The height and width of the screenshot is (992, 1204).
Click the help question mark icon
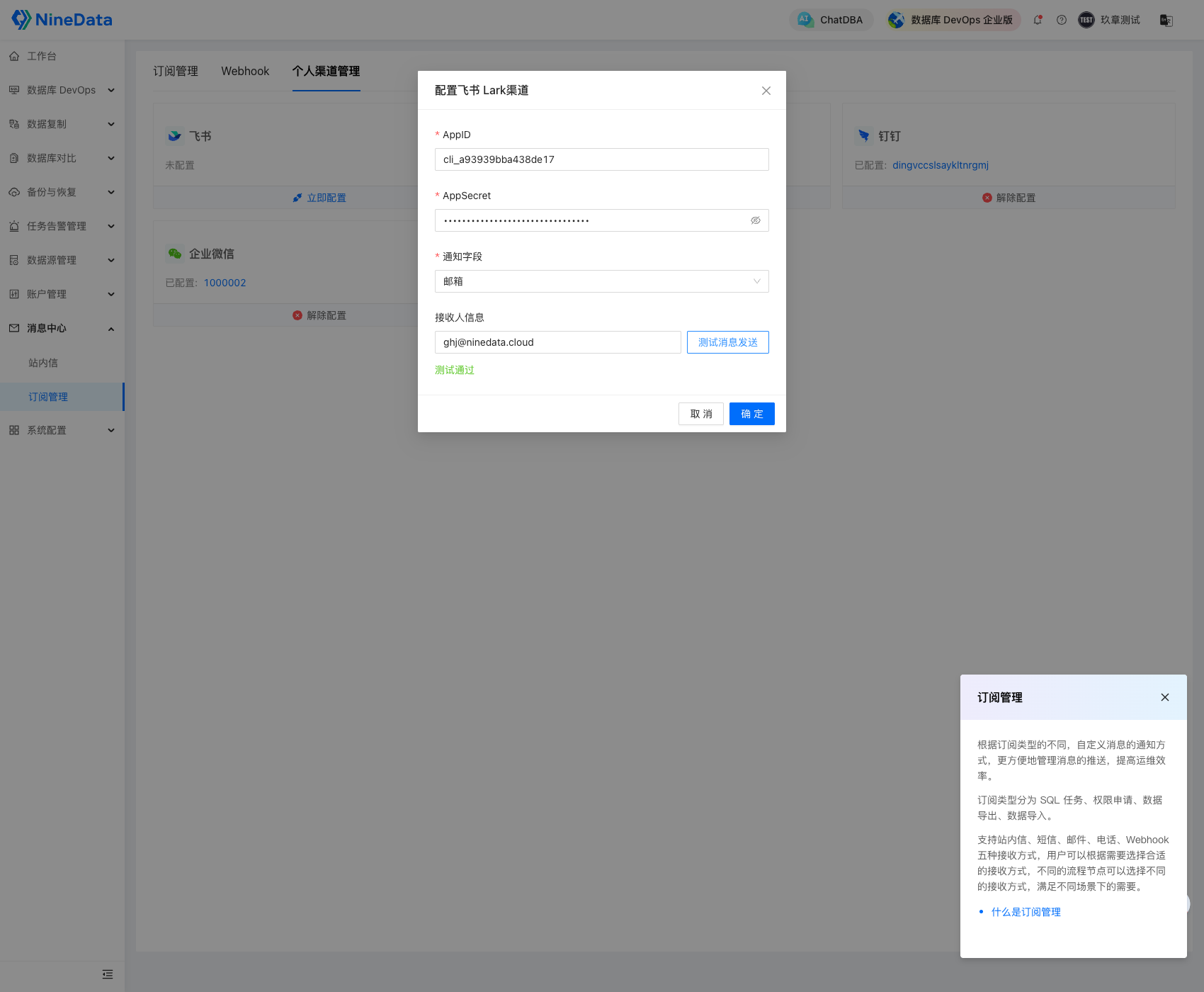[1061, 20]
